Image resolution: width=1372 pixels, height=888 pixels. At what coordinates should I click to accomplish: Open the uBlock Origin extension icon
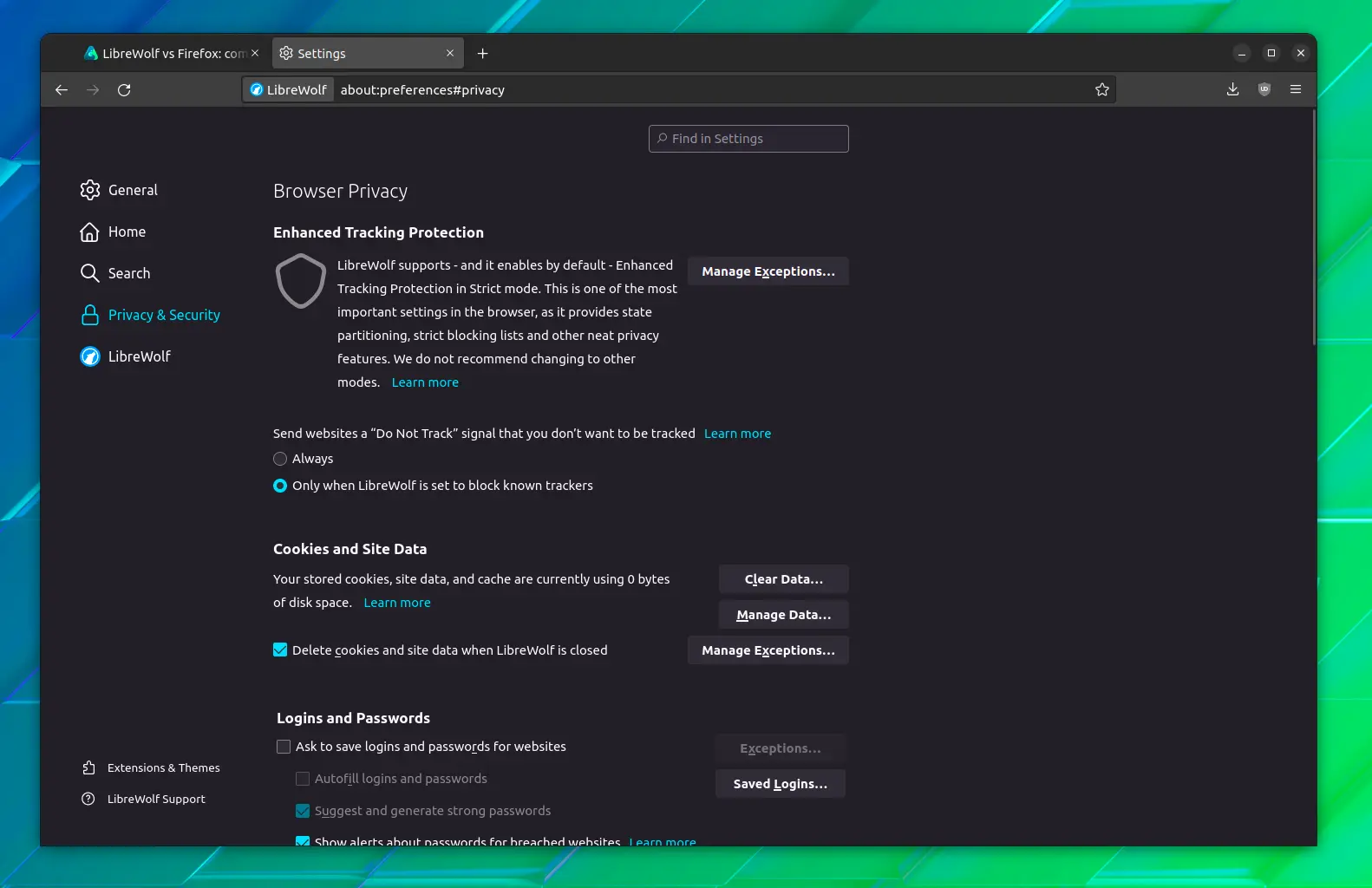pyautogui.click(x=1264, y=89)
